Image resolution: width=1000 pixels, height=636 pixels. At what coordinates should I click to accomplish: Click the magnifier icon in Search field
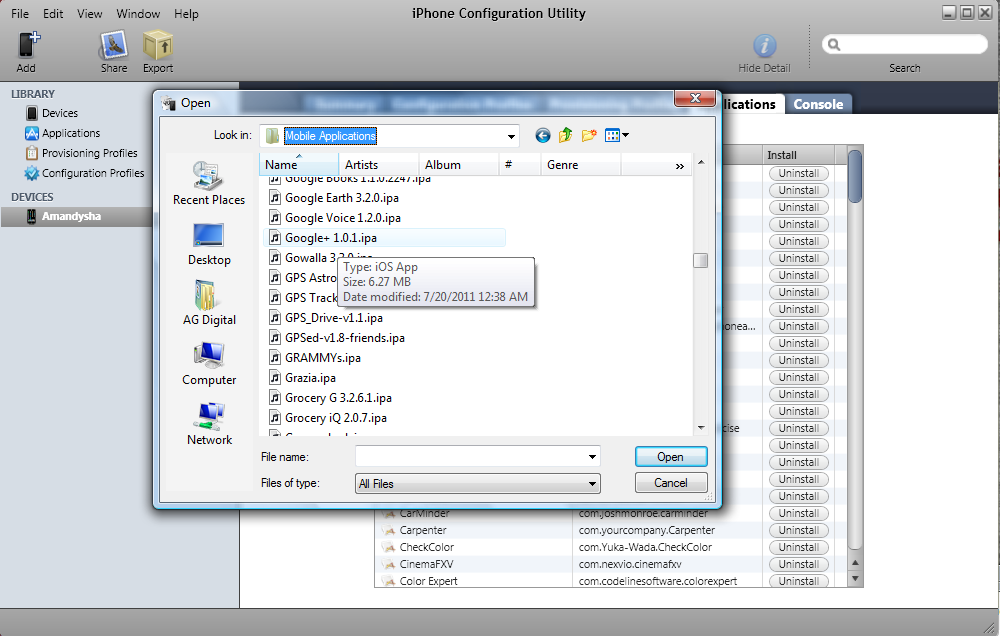(x=834, y=45)
